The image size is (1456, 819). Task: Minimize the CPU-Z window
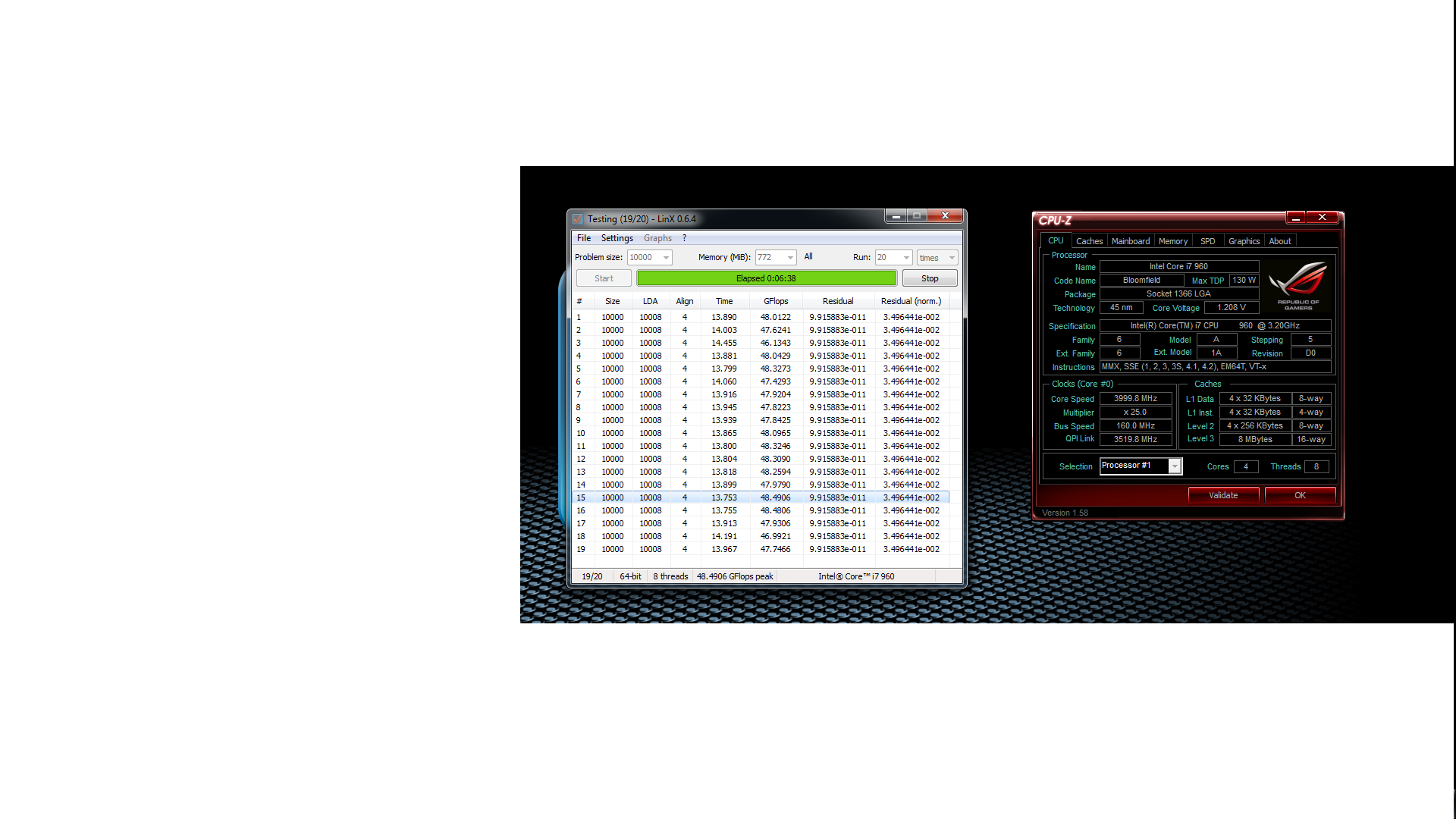pyautogui.click(x=1295, y=218)
